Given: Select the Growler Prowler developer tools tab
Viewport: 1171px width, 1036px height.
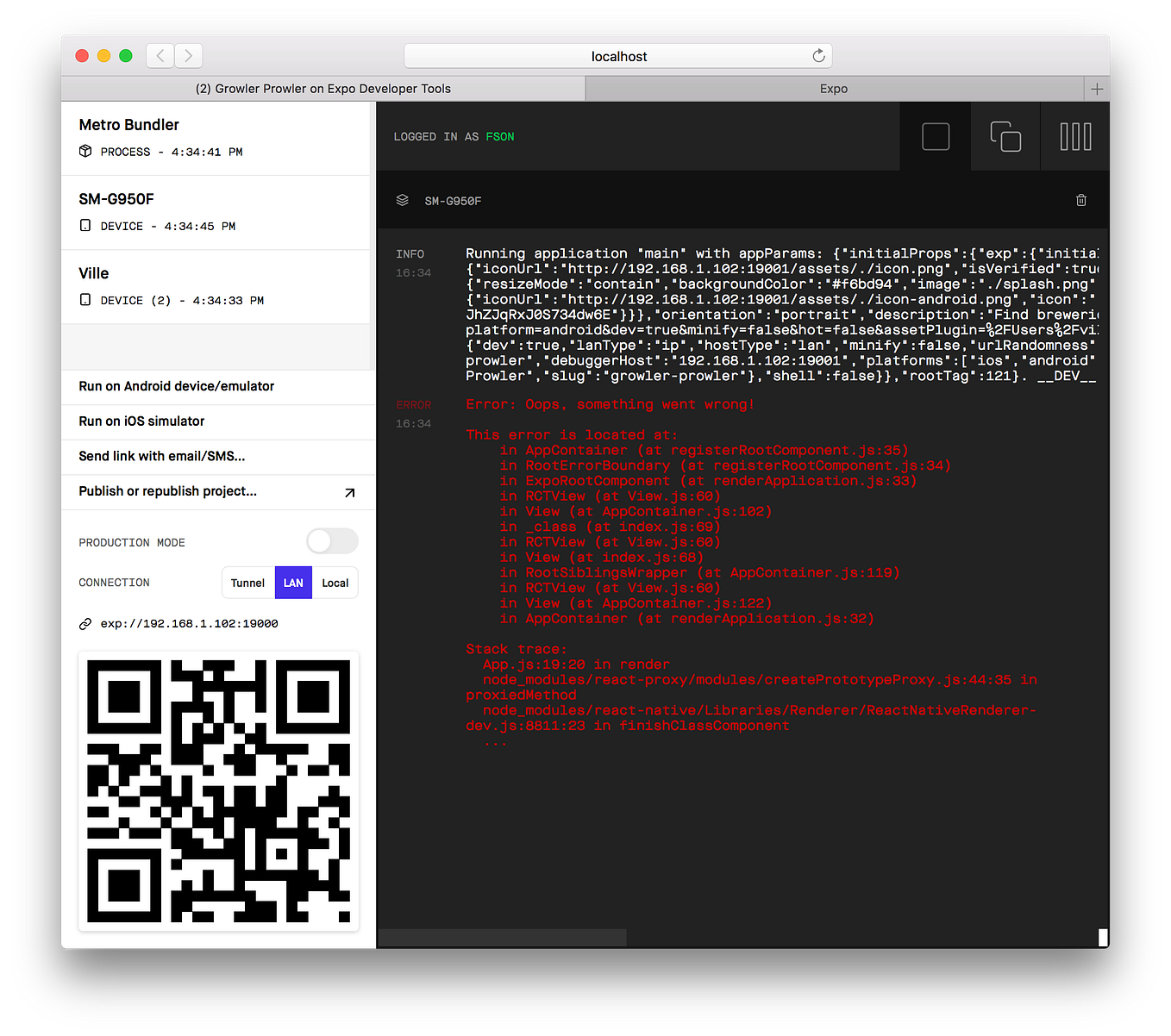Looking at the screenshot, I should (322, 88).
